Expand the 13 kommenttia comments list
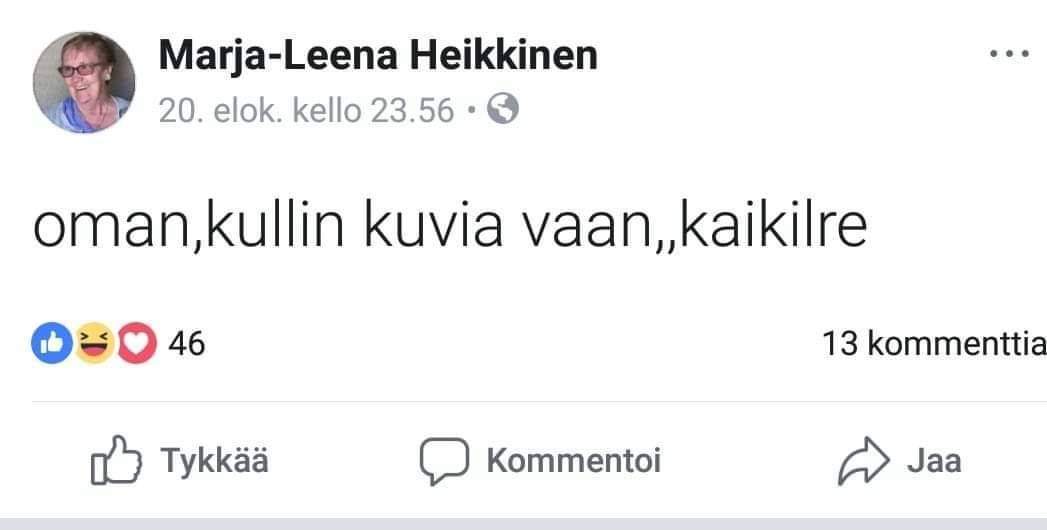 pos(933,345)
